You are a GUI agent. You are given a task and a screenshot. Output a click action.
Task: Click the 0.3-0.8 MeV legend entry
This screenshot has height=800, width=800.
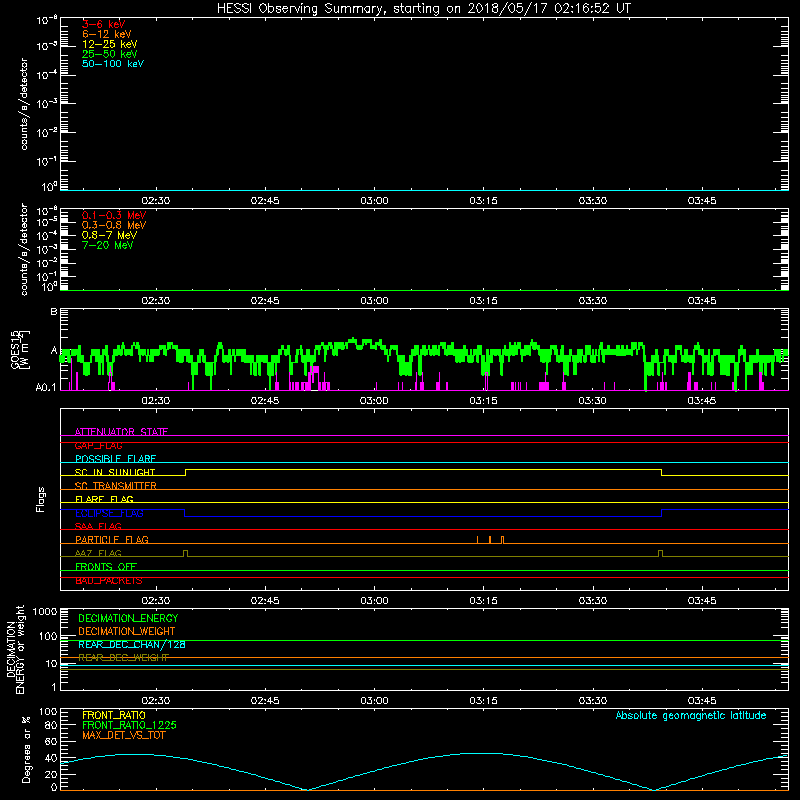click(x=114, y=225)
